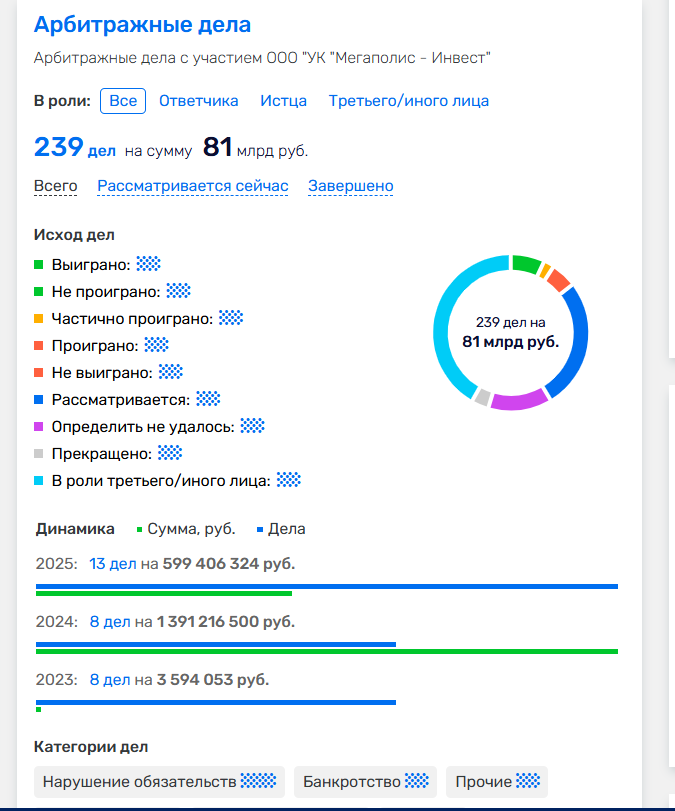
Task: Click the blurred value beside Определить не удалось
Action: (x=252, y=426)
